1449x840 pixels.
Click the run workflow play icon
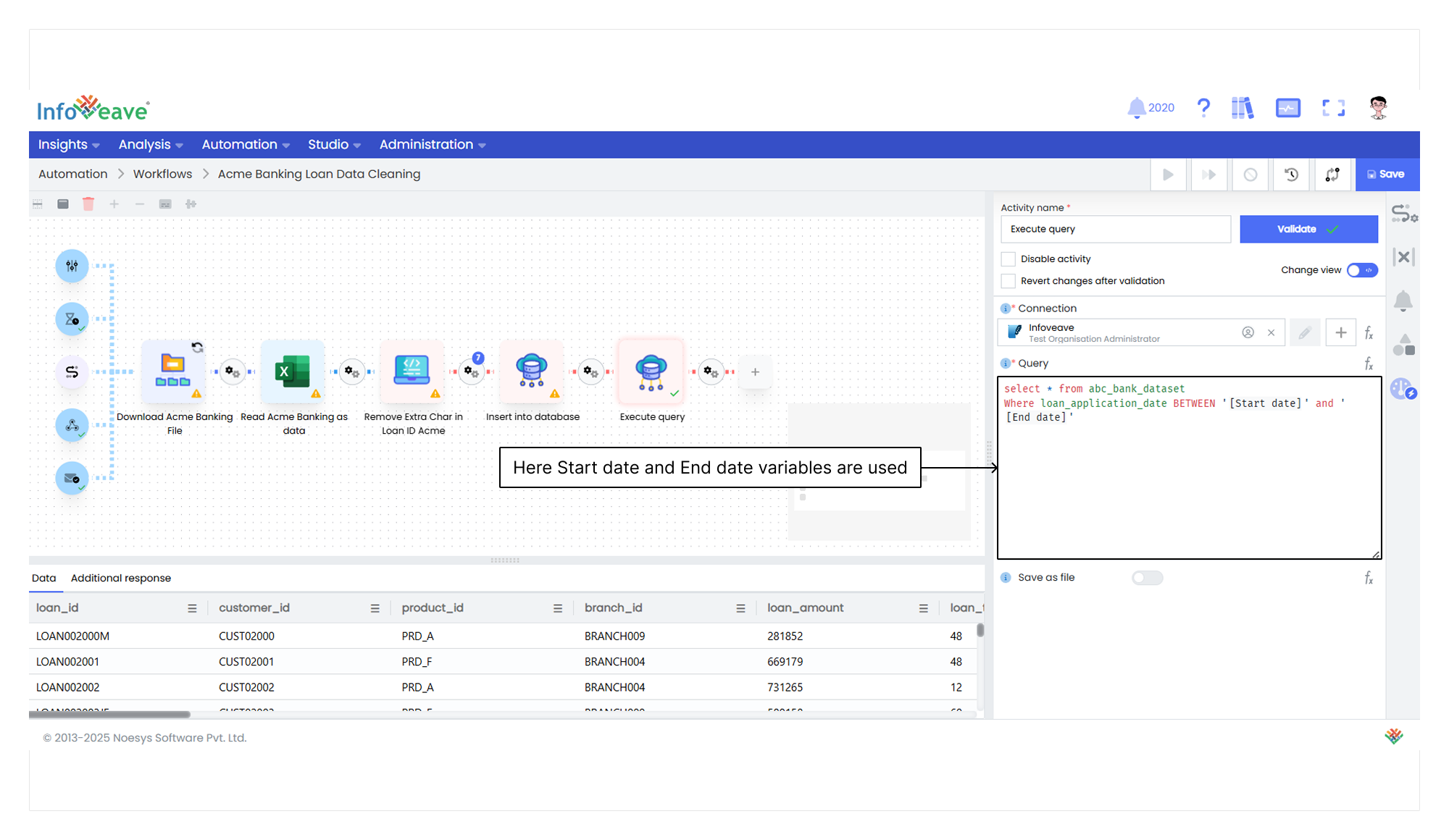[x=1168, y=175]
